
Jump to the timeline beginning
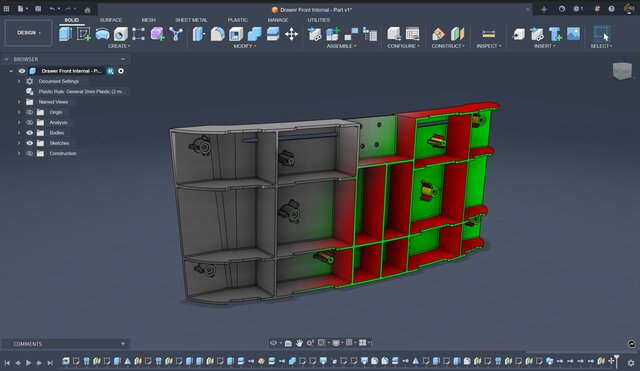pos(7,362)
